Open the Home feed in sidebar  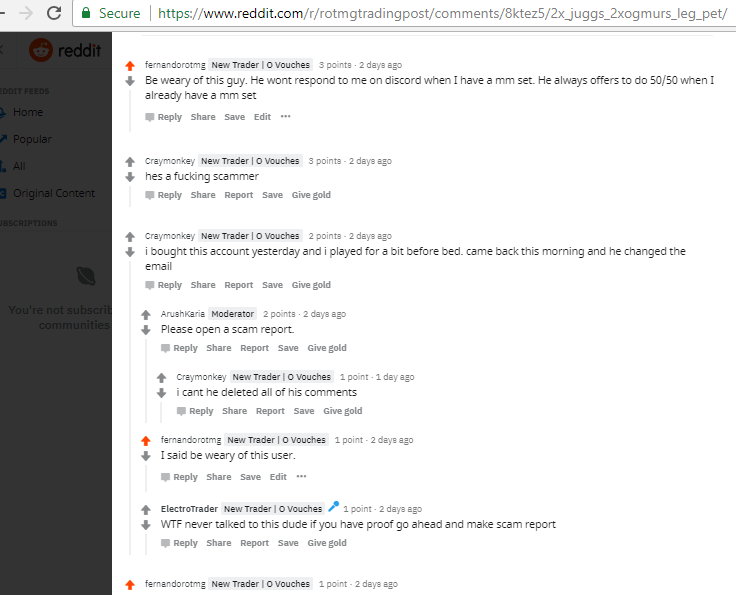coord(28,112)
